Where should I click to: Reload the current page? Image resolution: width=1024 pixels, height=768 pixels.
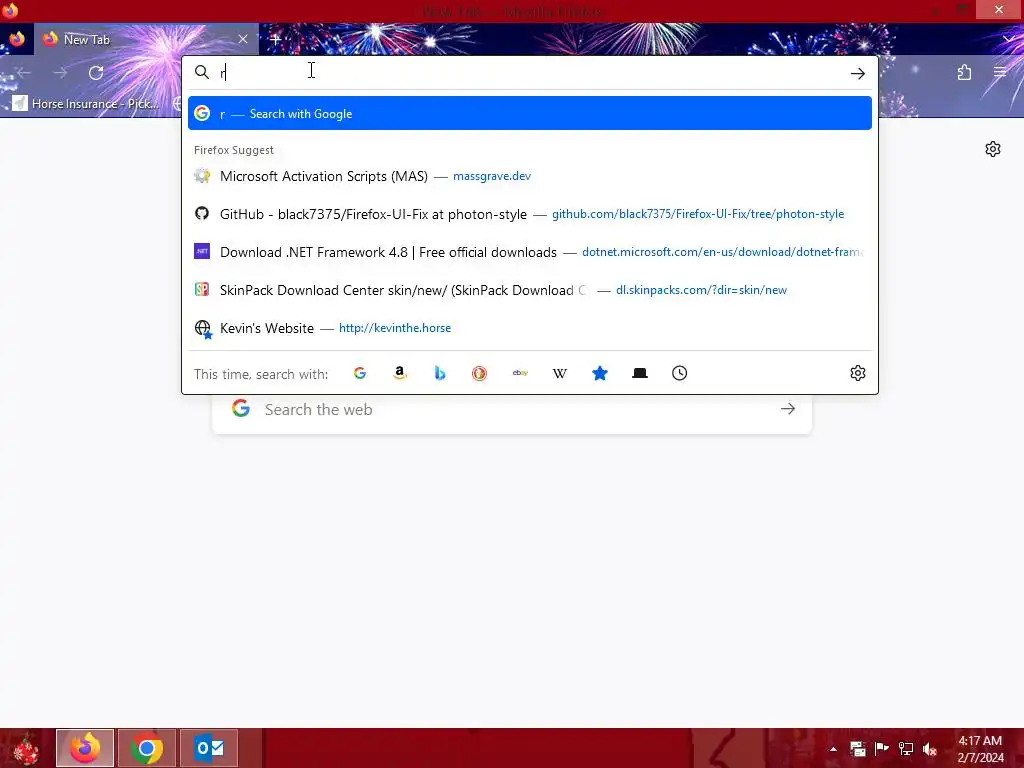96,73
